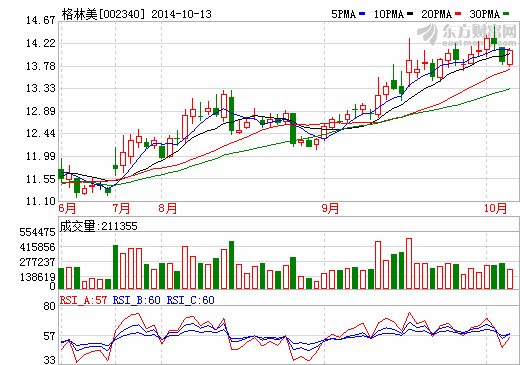Select the 20PMA legend label

(436, 14)
